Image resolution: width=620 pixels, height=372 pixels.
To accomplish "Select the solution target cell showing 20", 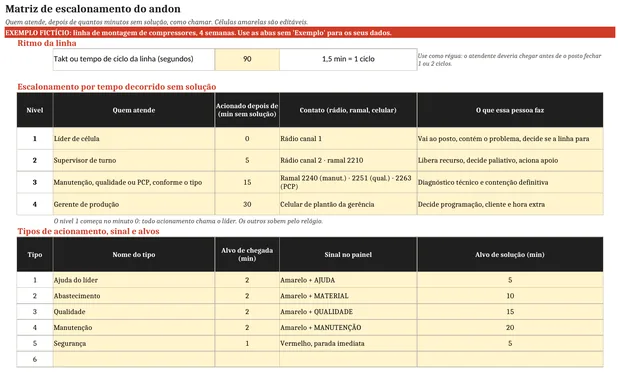I will [x=510, y=327].
